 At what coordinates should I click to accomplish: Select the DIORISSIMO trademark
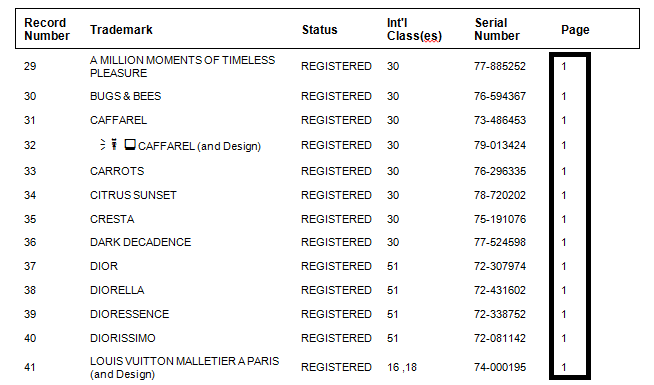tap(123, 338)
